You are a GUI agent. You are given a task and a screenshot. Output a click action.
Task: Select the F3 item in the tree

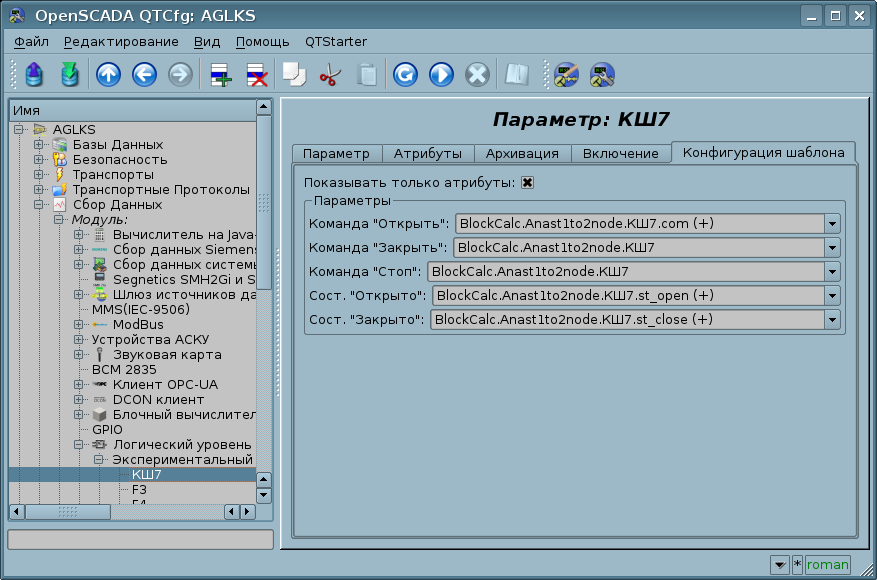[139, 489]
